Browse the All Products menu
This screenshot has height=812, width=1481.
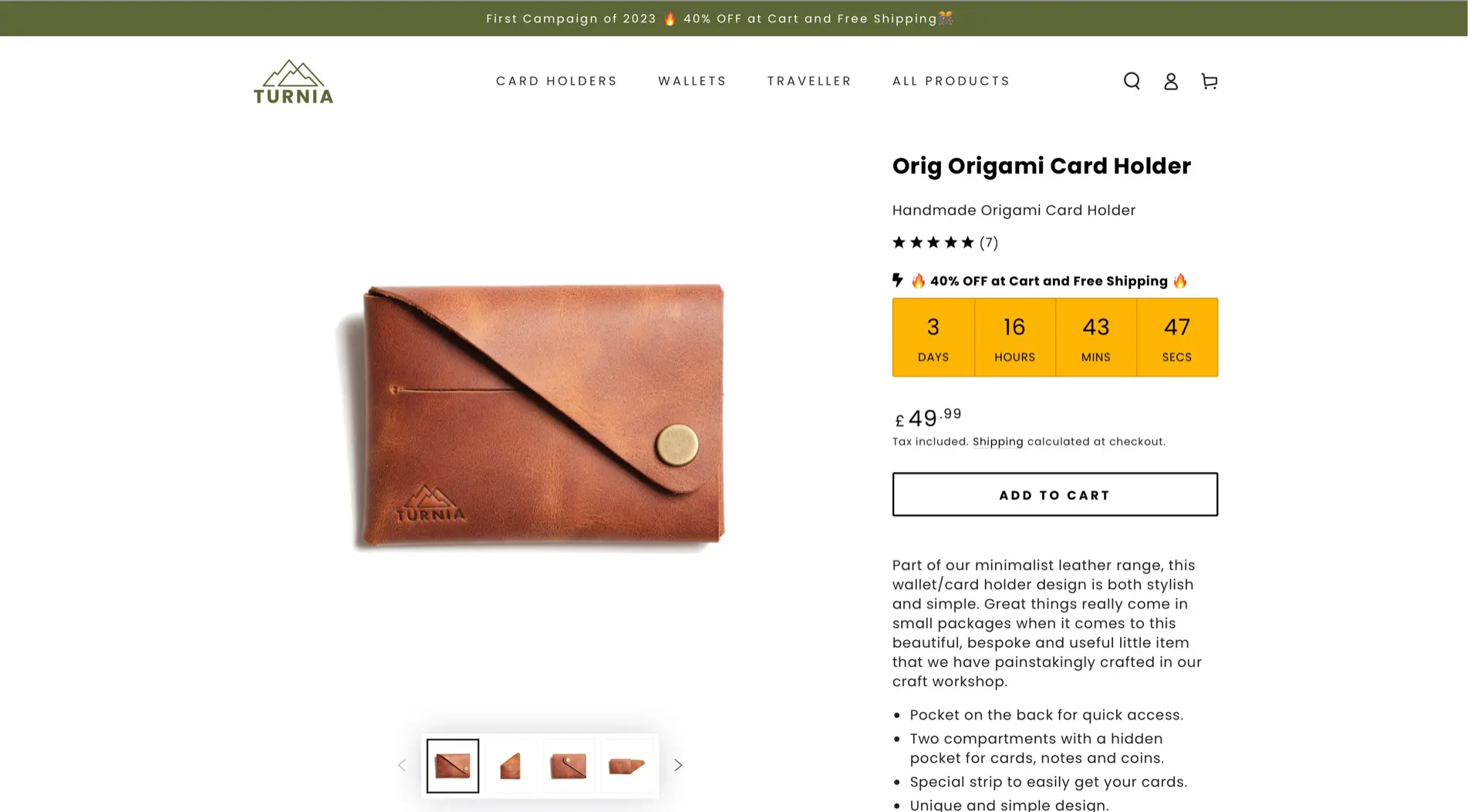(951, 81)
